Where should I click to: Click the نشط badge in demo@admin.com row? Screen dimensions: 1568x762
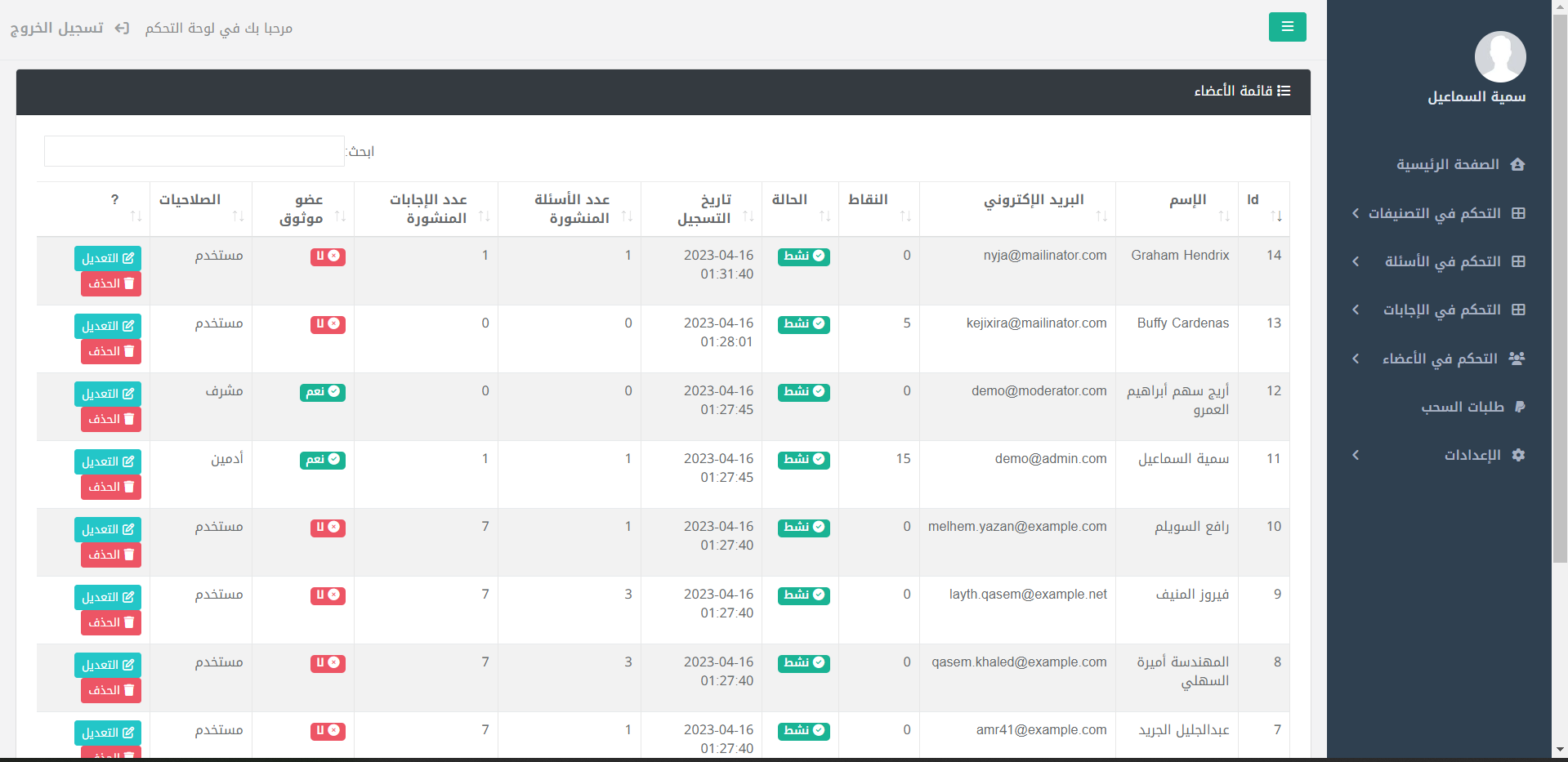(804, 460)
